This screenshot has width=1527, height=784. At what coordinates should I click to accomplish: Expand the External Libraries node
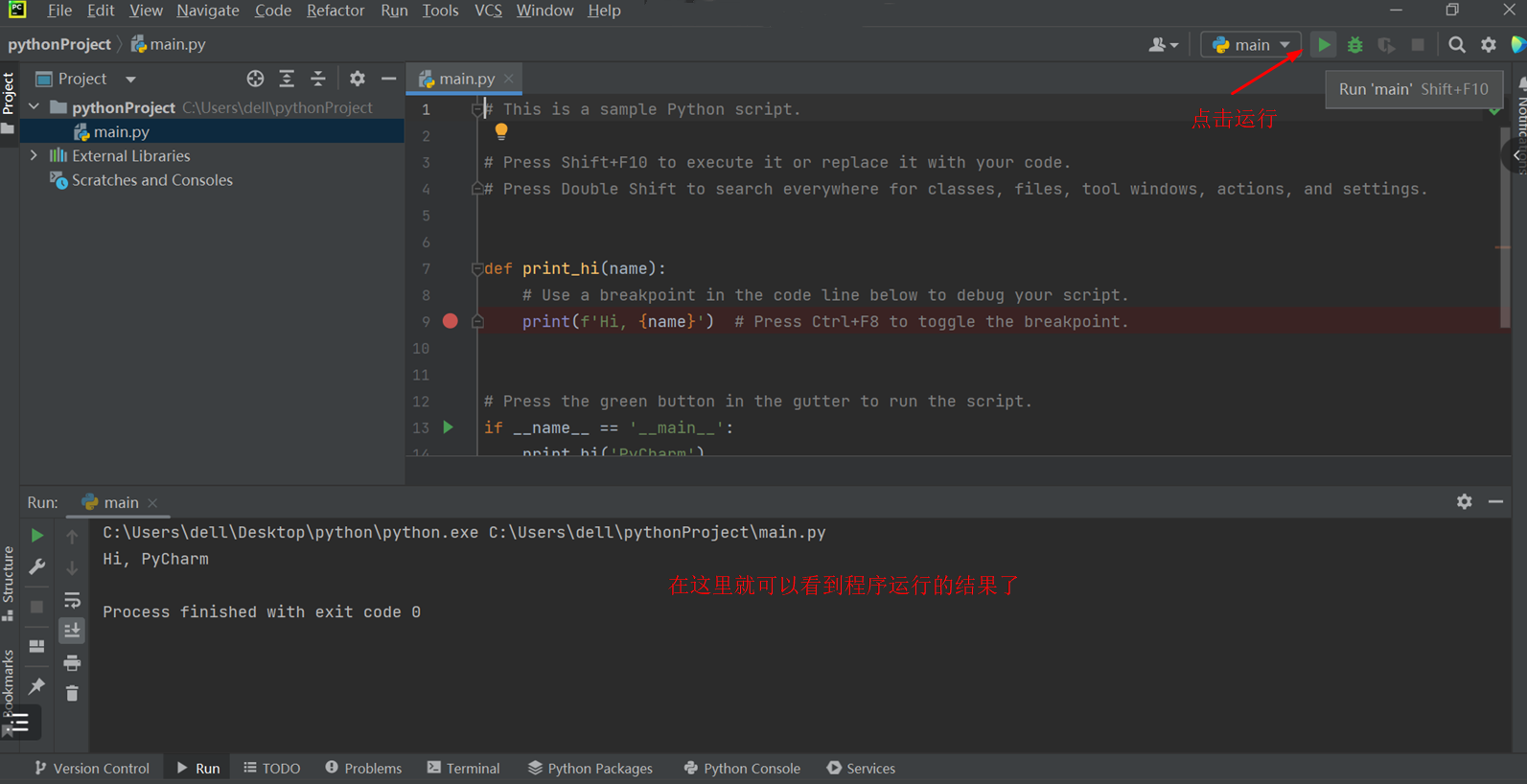pos(35,155)
